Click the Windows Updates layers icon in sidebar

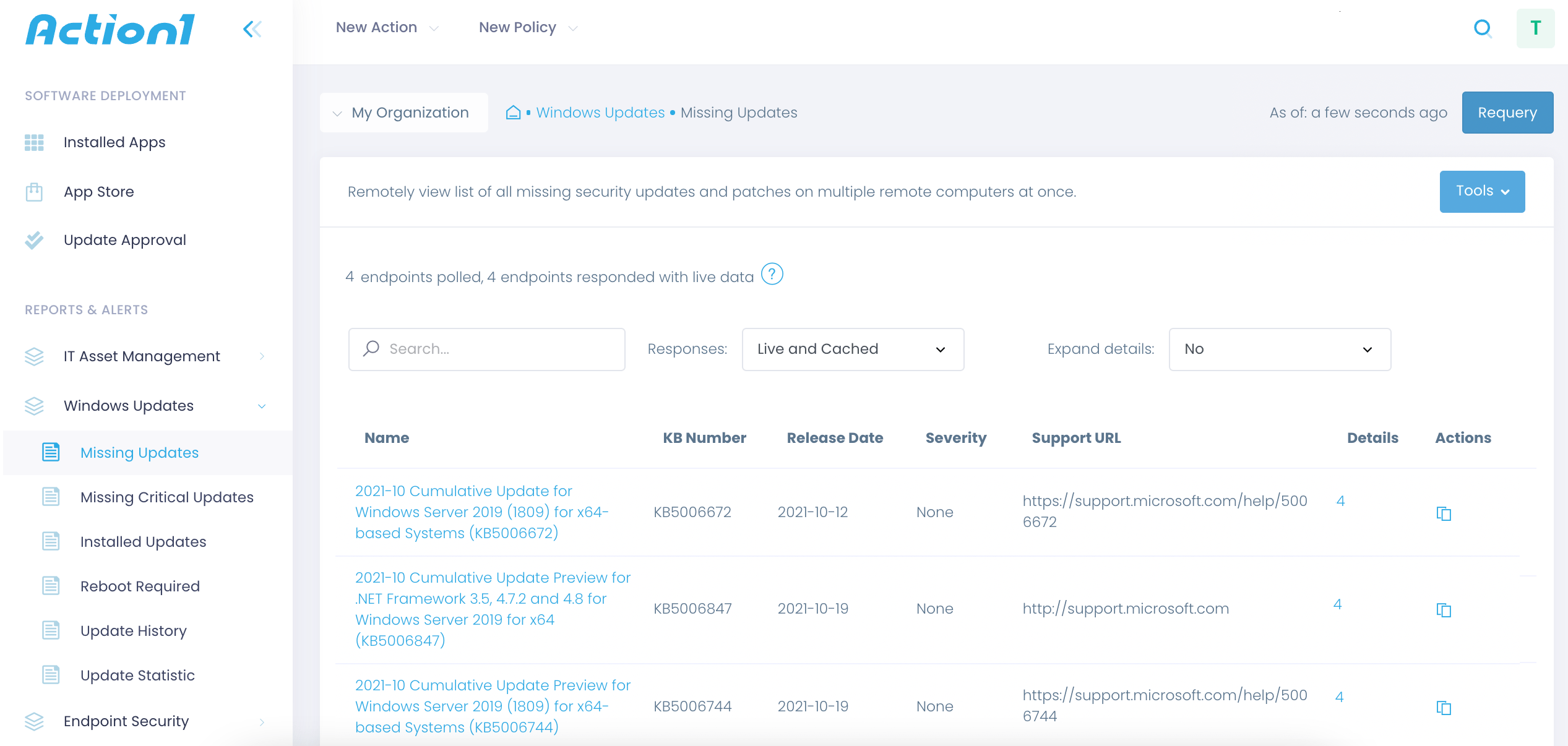coord(35,406)
